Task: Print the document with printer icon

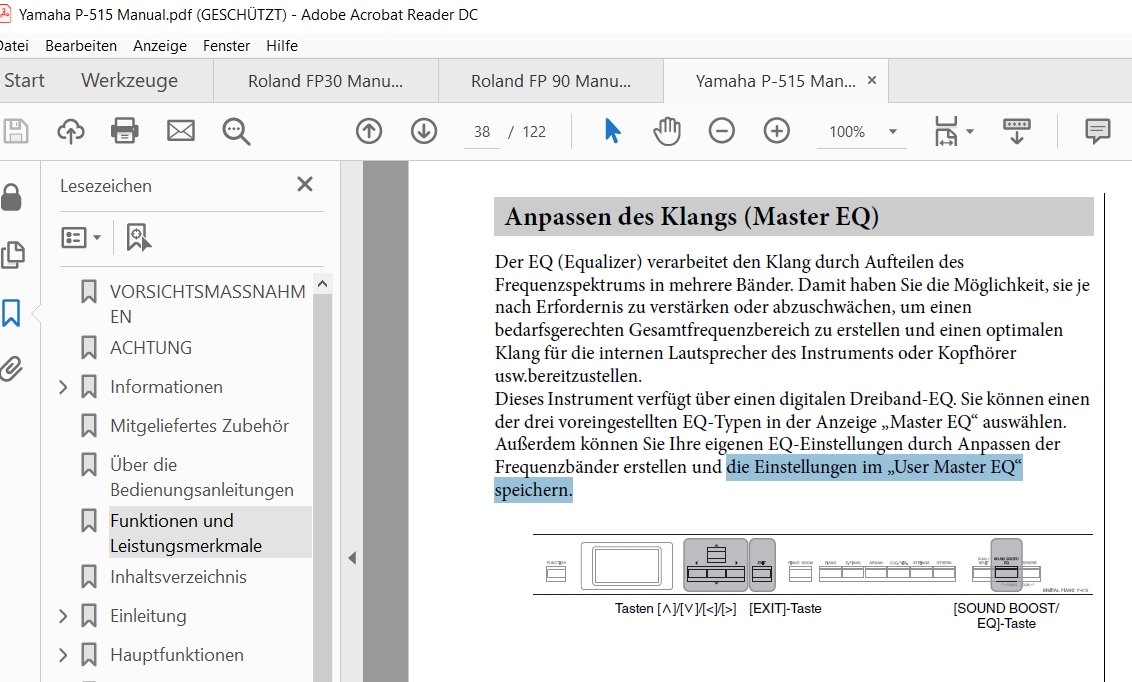Action: coord(124,131)
